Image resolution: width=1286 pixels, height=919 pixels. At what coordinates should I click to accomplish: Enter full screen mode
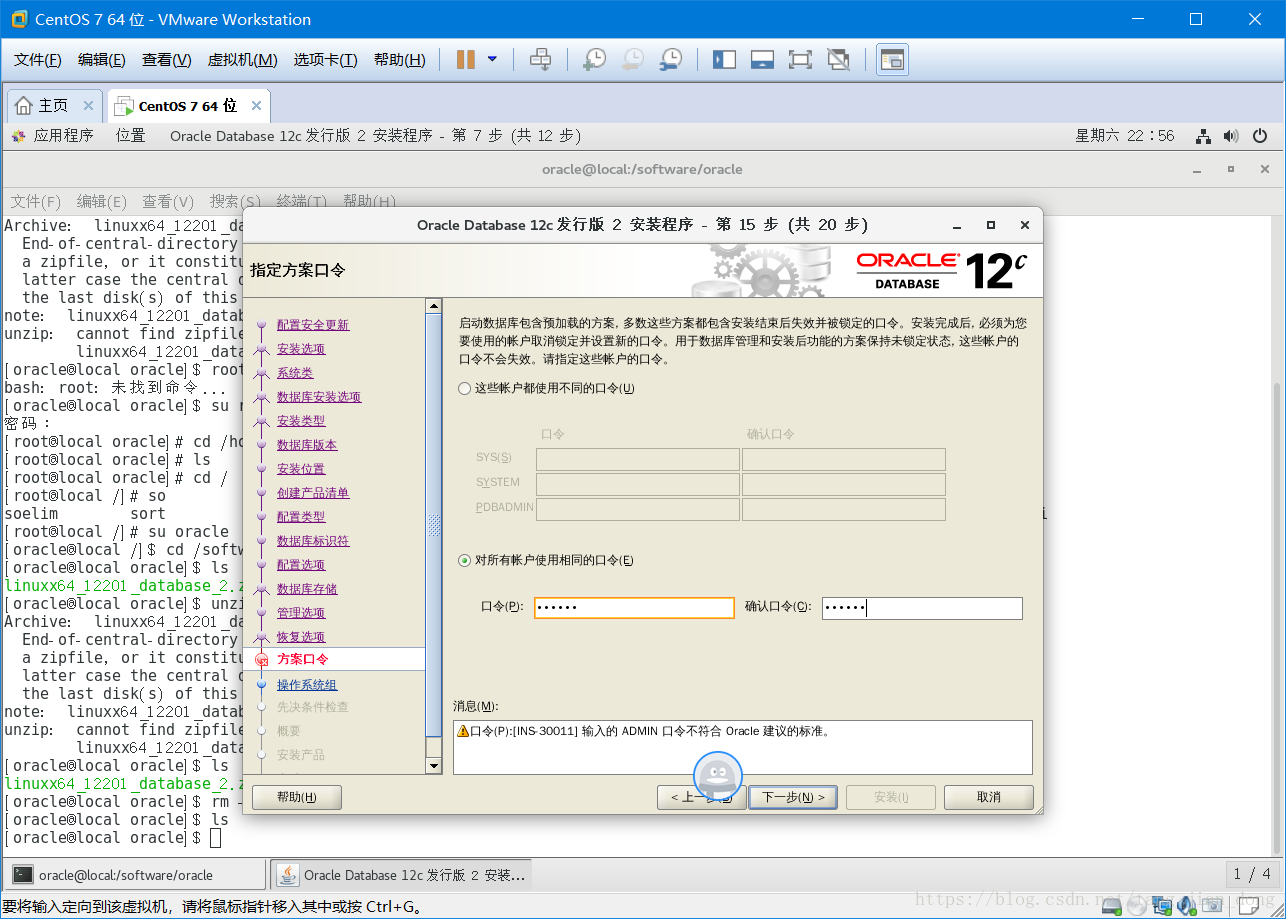[800, 60]
